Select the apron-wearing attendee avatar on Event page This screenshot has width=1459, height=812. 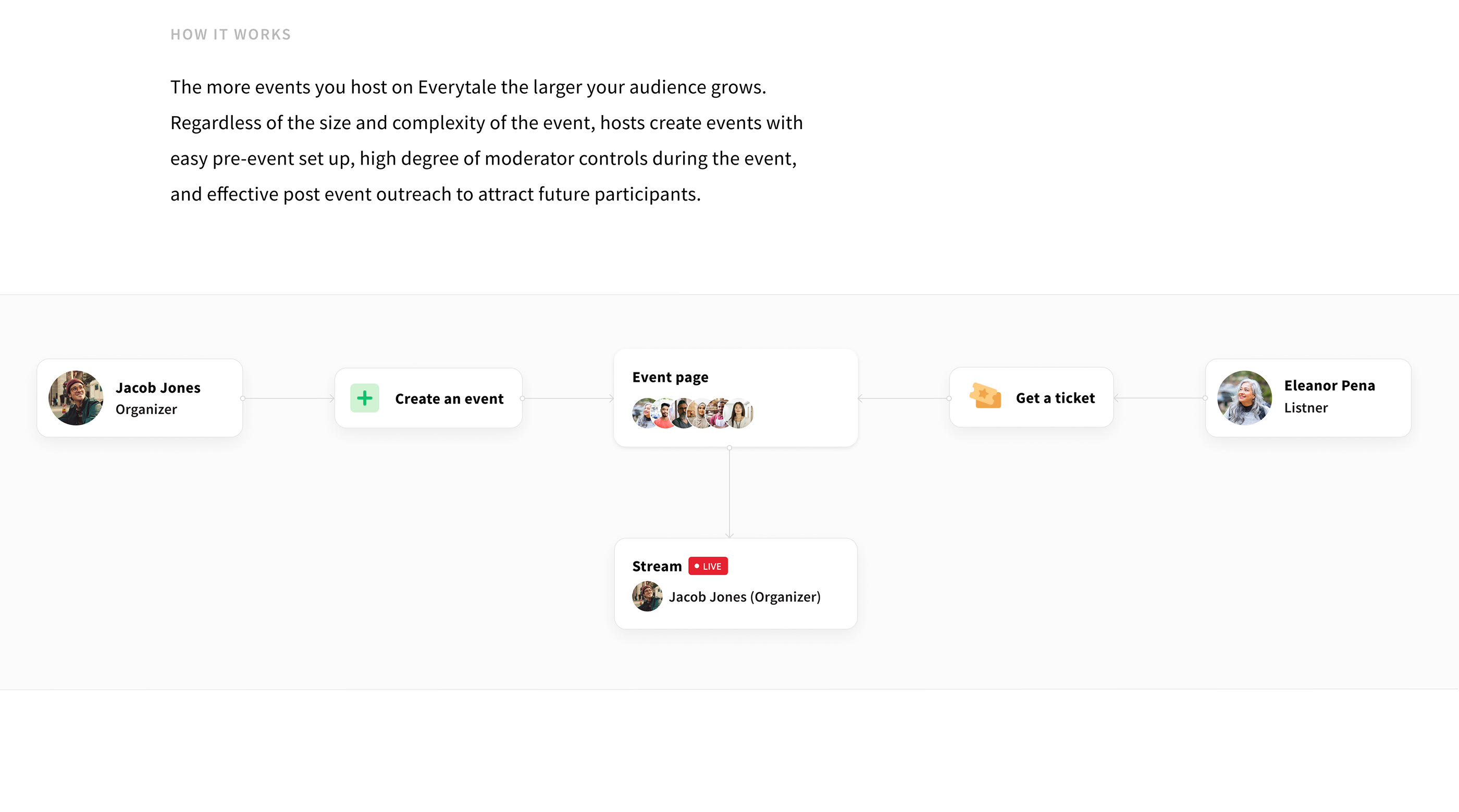pyautogui.click(x=718, y=413)
